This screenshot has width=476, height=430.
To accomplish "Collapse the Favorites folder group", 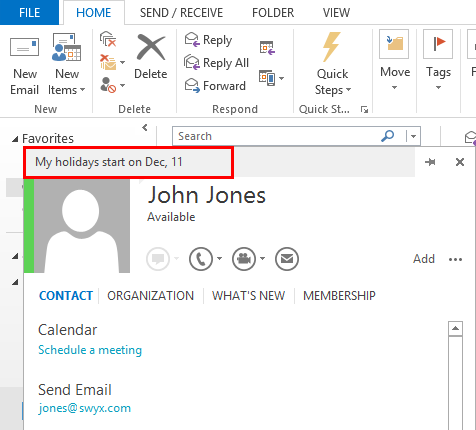I will pos(15,139).
